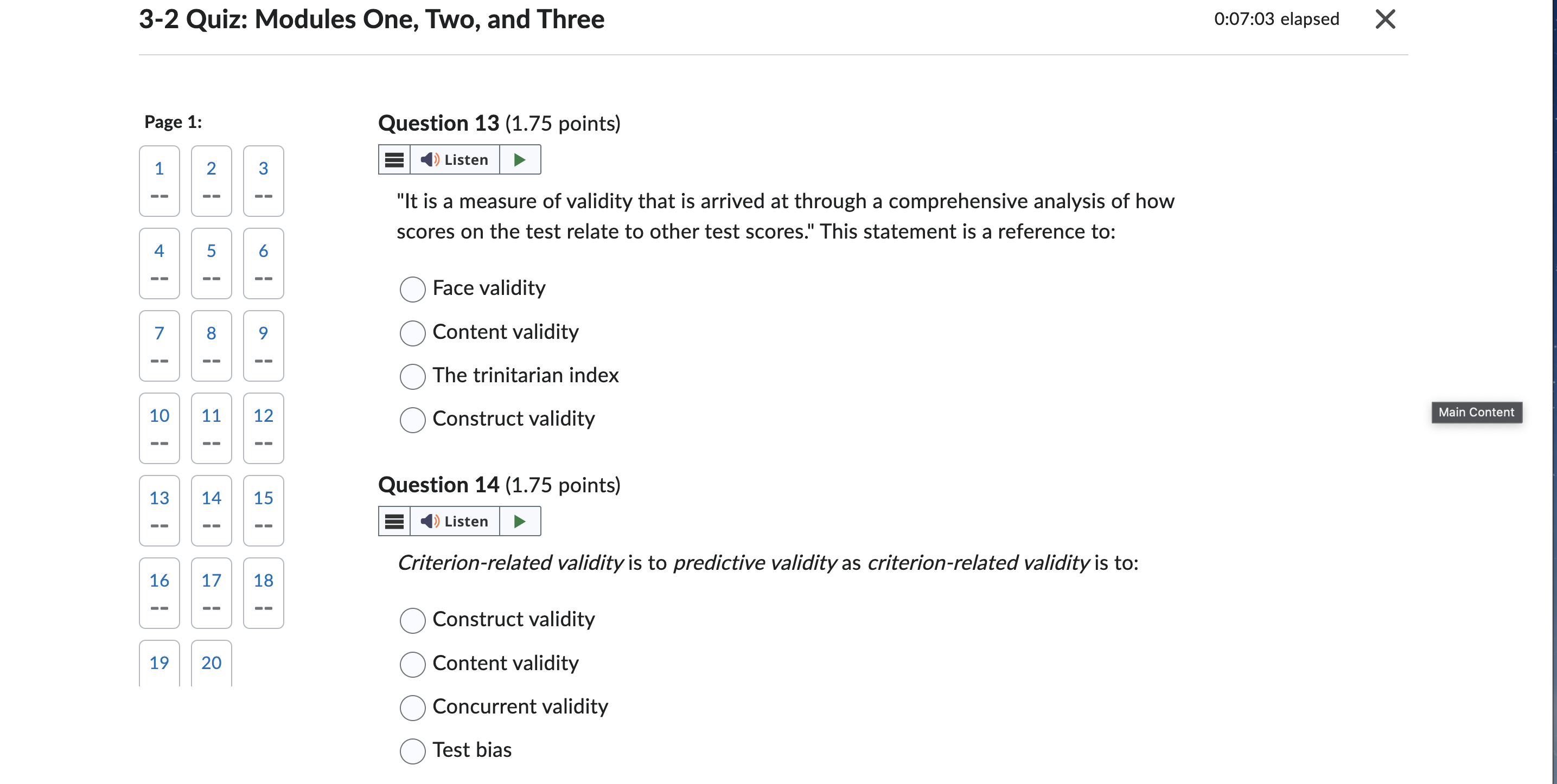Click Question 13 Listen speaker button
The height and width of the screenshot is (784, 1557).
click(x=455, y=160)
